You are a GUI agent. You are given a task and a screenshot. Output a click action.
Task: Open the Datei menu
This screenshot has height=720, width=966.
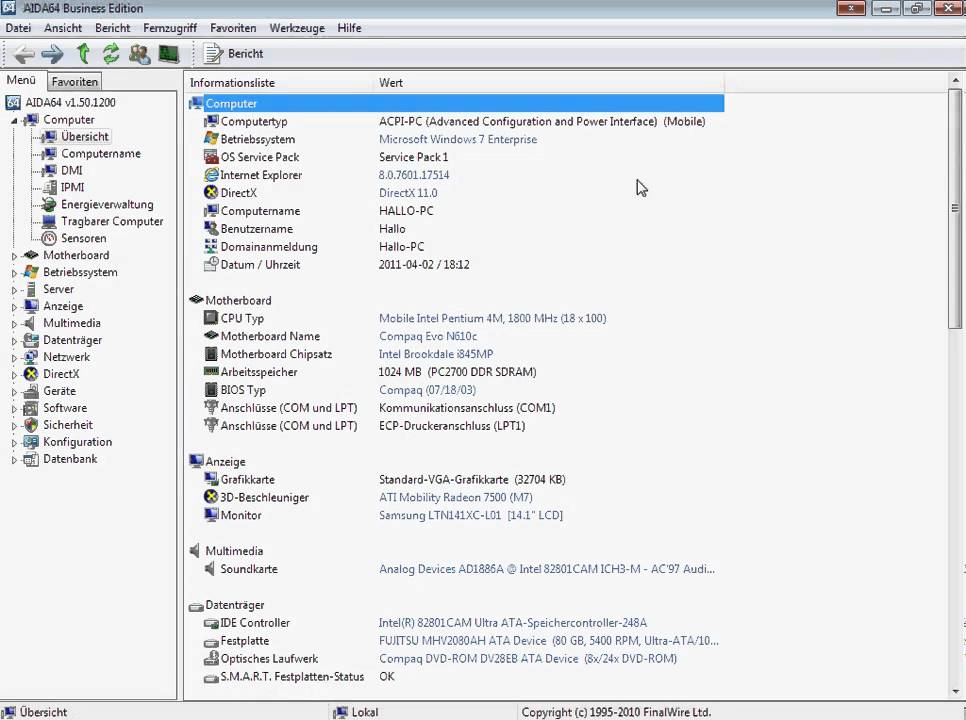[18, 28]
